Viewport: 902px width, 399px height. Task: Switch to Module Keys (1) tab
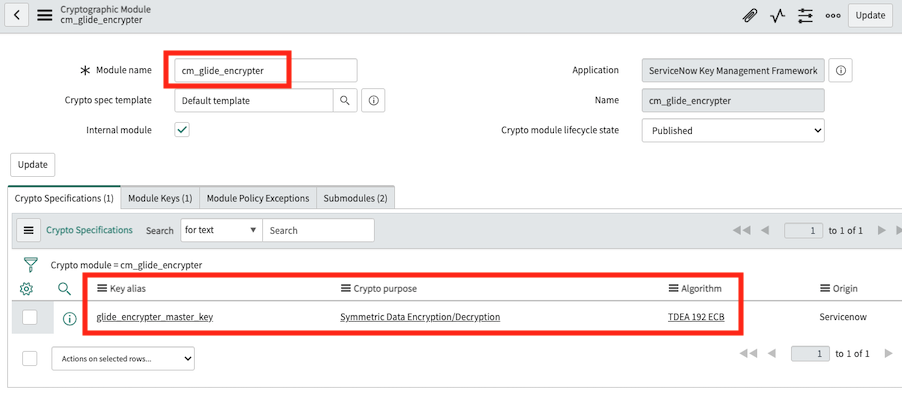(x=160, y=198)
